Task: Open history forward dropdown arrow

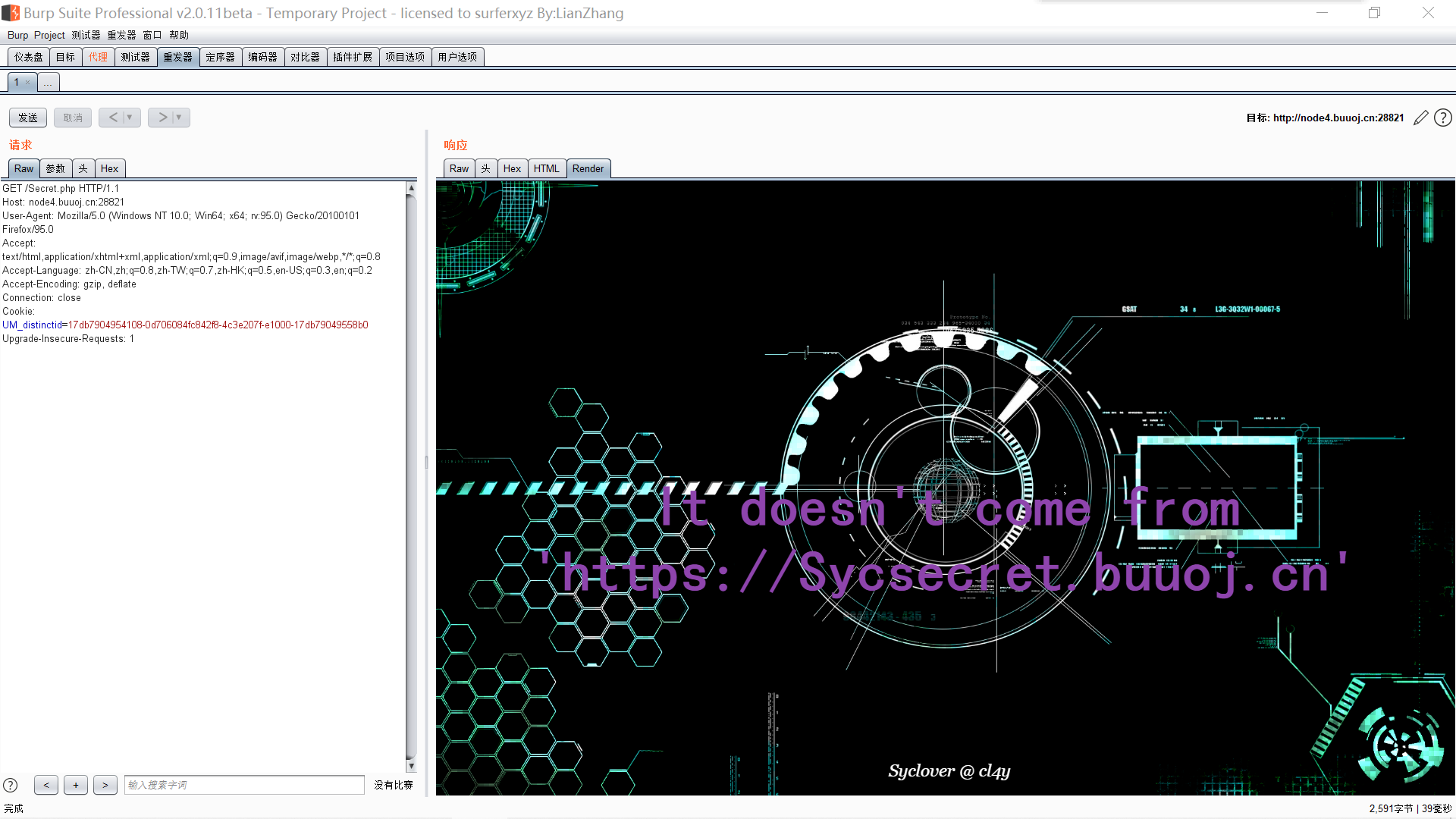Action: pos(179,118)
